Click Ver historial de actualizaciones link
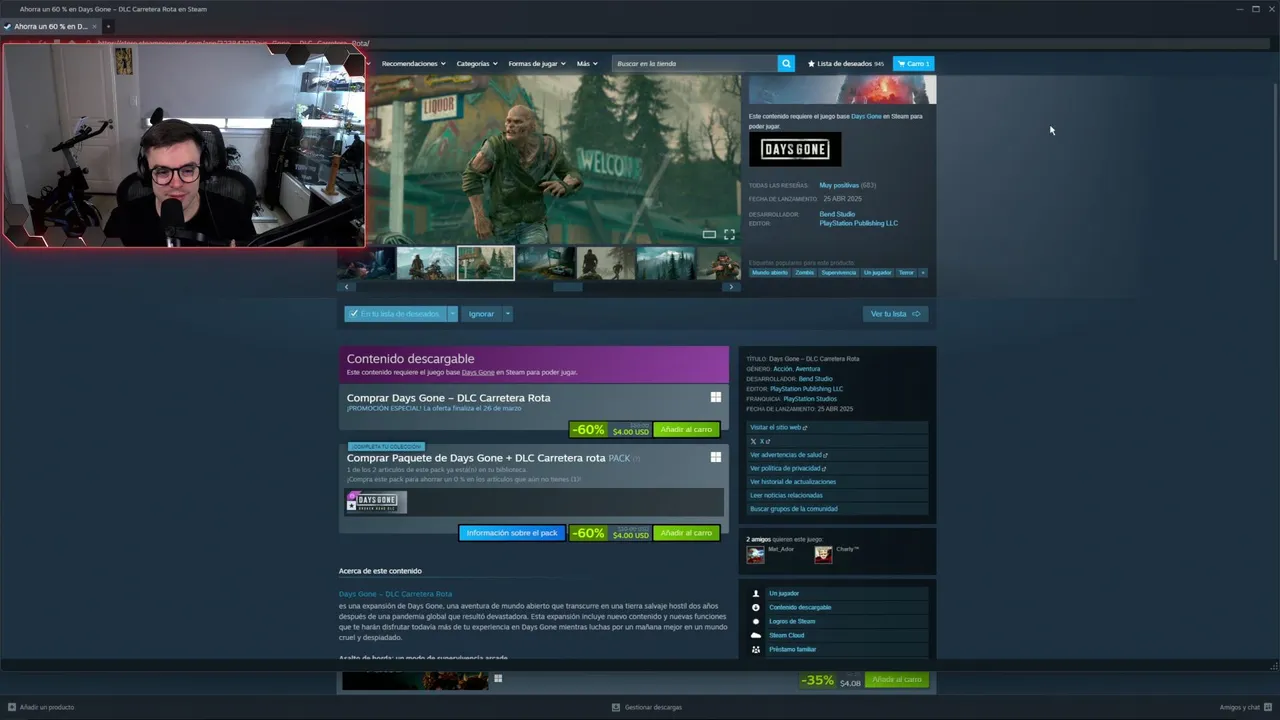Image resolution: width=1280 pixels, height=720 pixels. click(793, 482)
